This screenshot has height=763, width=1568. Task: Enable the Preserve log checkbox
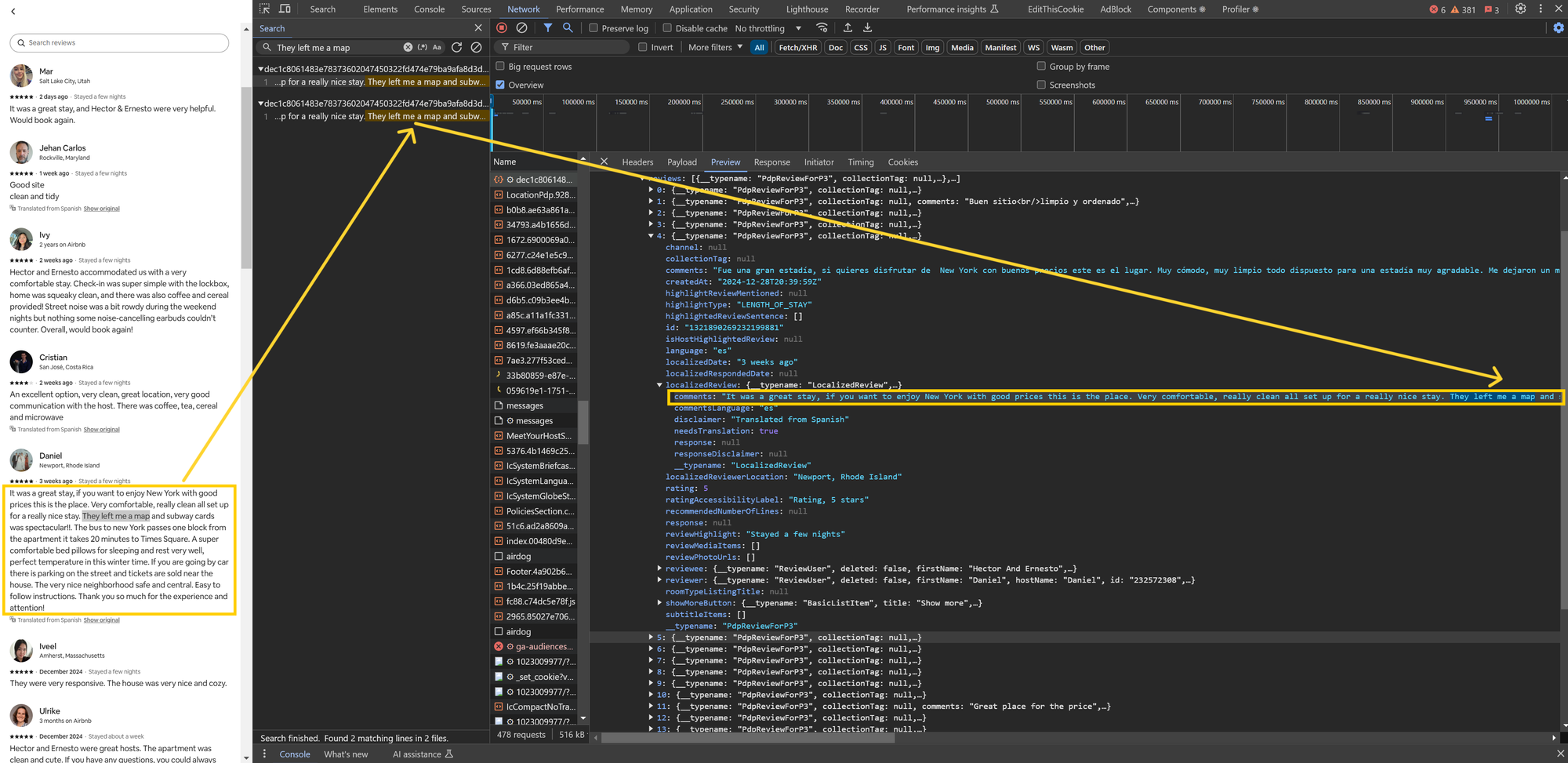[593, 28]
